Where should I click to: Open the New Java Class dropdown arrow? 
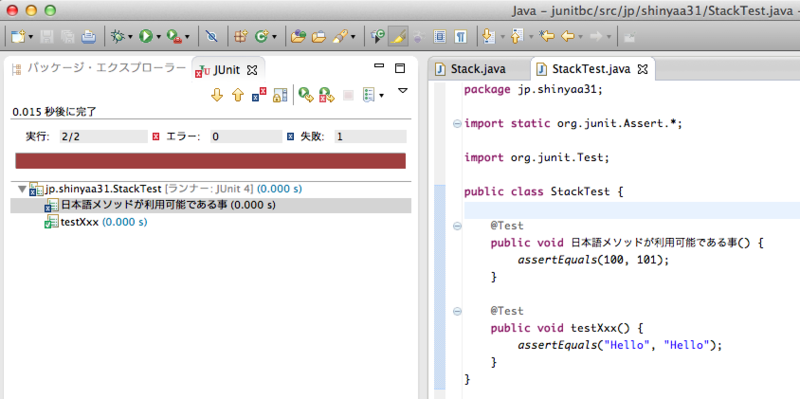pos(274,37)
